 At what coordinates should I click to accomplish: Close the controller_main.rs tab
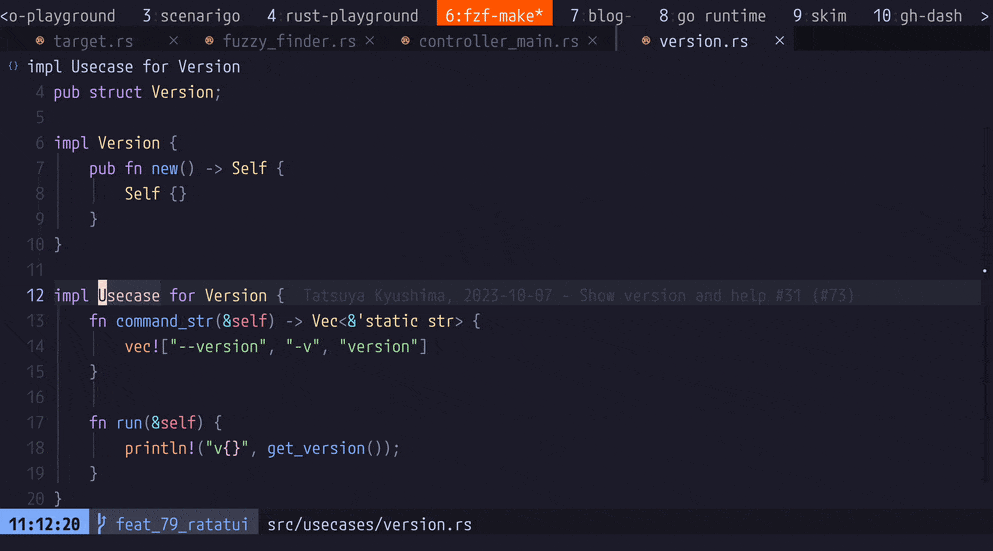coord(593,41)
